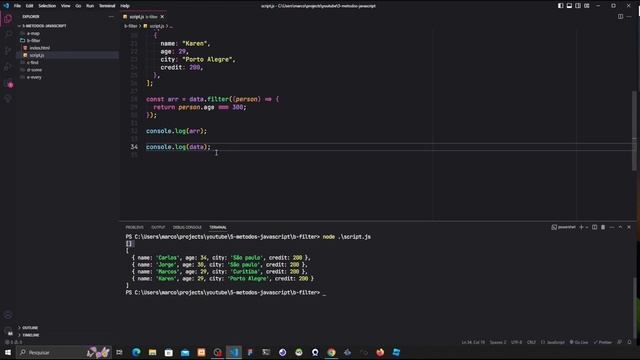Viewport: 640px width, 360px height.
Task: Open the Explorer view in activity bar
Action: 8,19
